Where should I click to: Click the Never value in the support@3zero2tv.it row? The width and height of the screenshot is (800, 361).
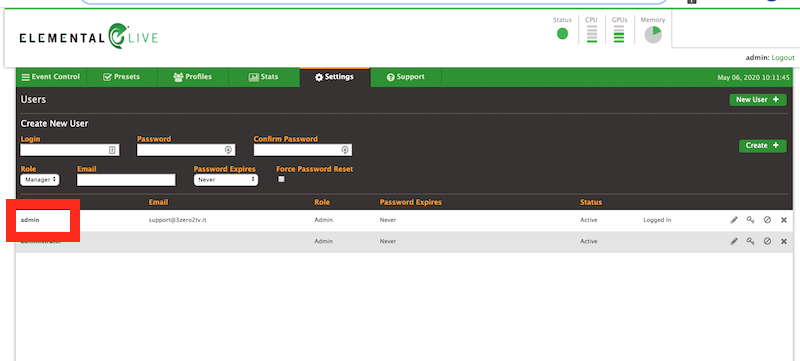point(388,220)
